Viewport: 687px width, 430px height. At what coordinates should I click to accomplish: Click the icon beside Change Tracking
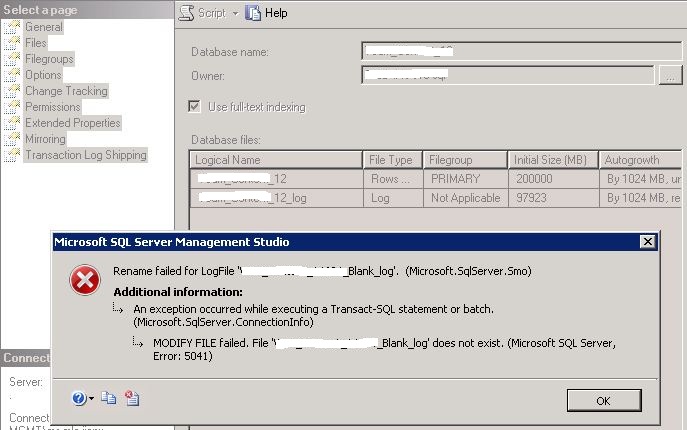[12, 91]
